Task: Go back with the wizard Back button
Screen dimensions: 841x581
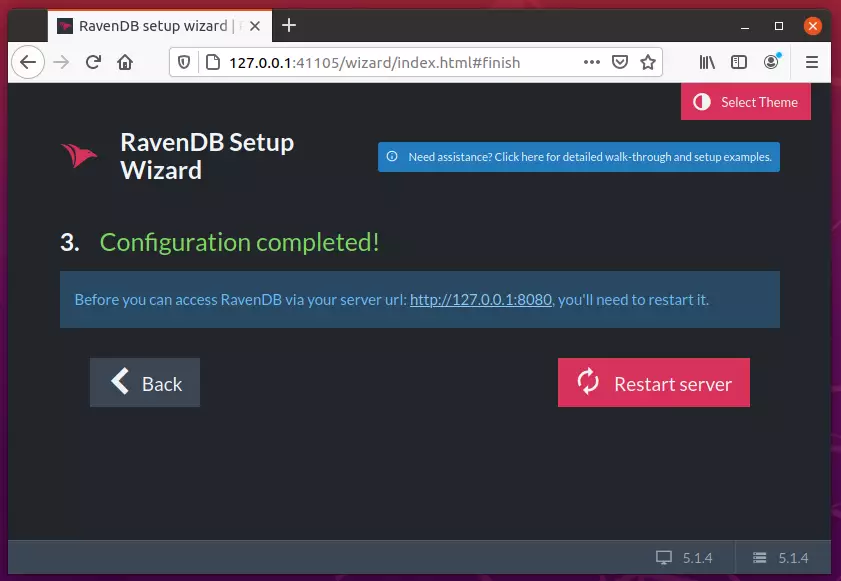Action: [x=145, y=383]
